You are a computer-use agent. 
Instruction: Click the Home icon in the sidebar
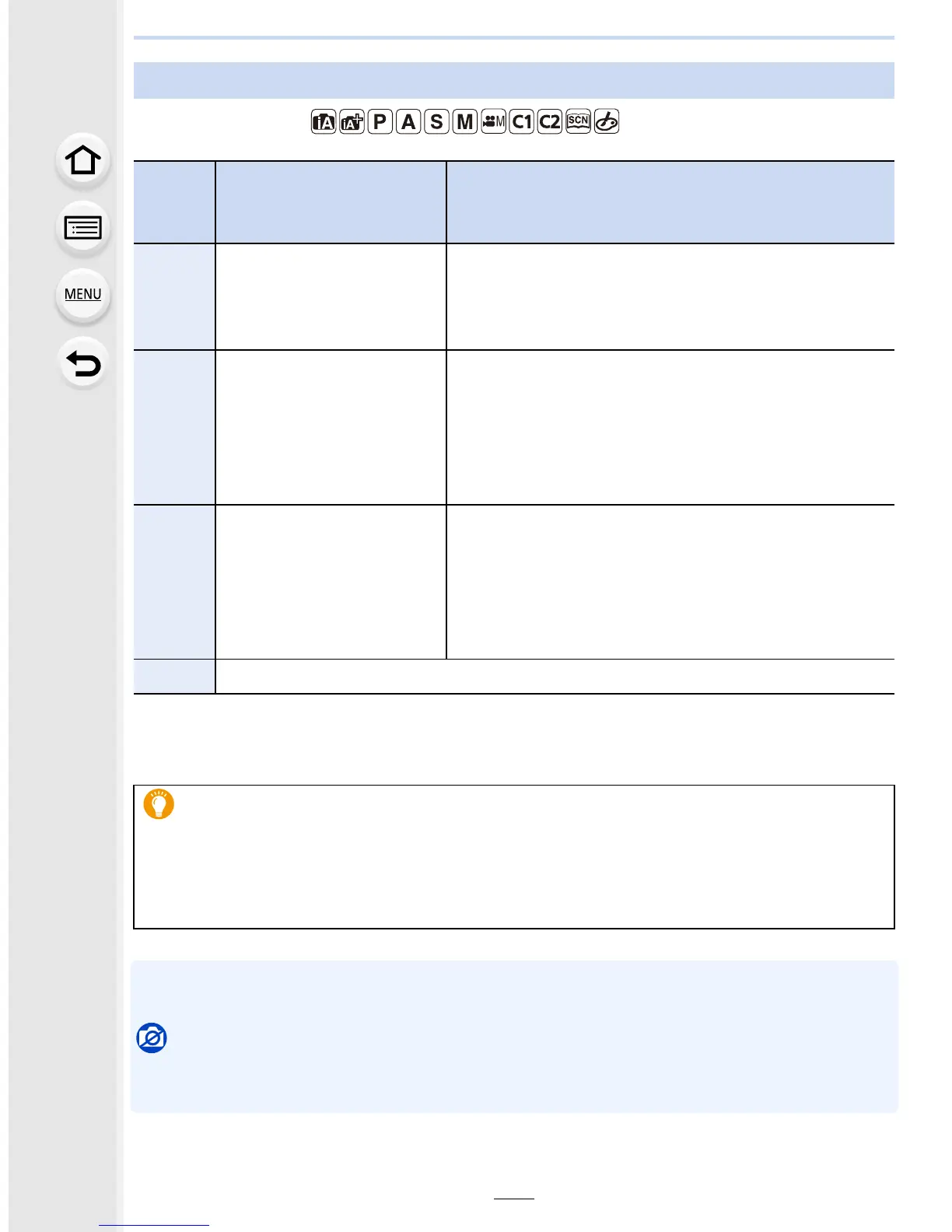83,161
